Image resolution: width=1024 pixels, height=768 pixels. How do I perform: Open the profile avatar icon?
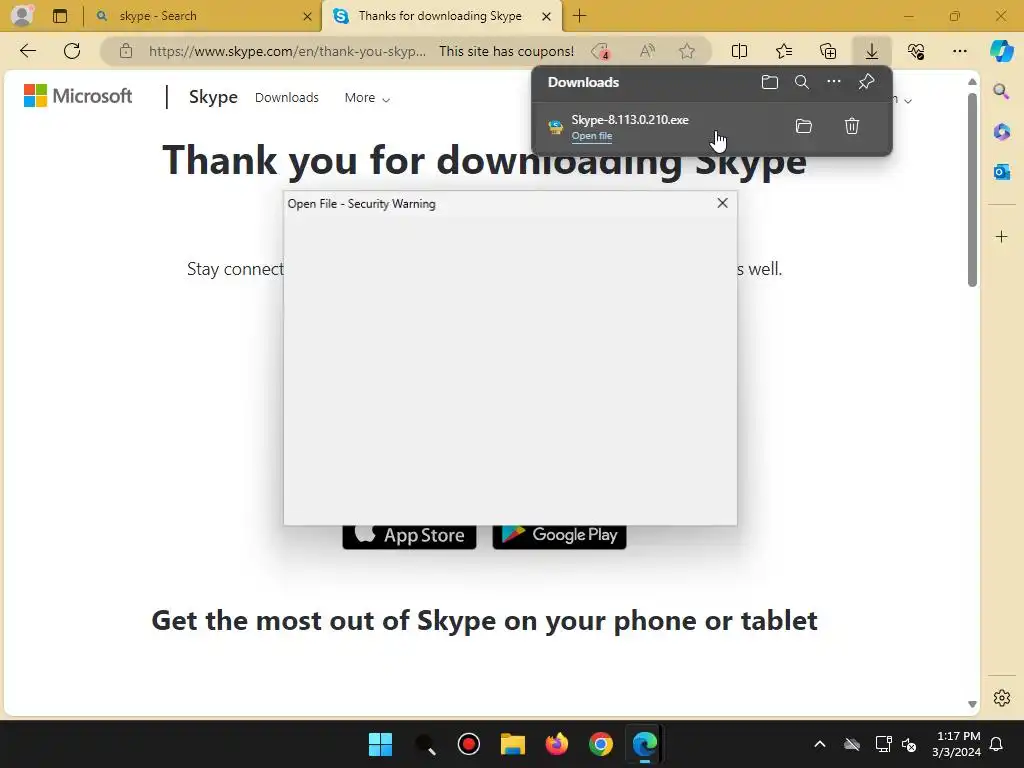click(22, 15)
